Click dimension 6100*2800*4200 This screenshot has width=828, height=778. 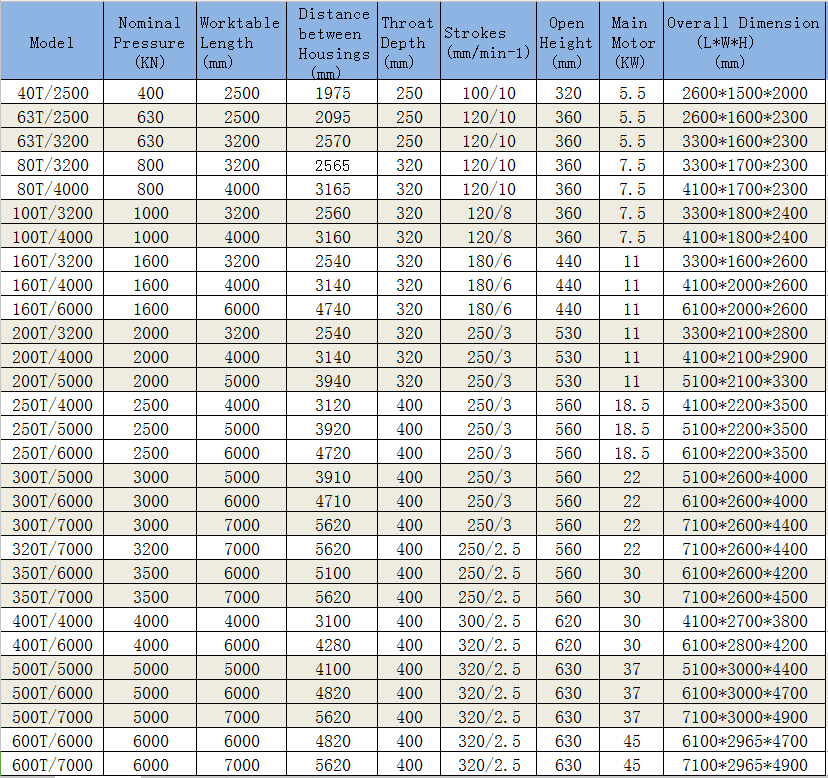(x=745, y=645)
